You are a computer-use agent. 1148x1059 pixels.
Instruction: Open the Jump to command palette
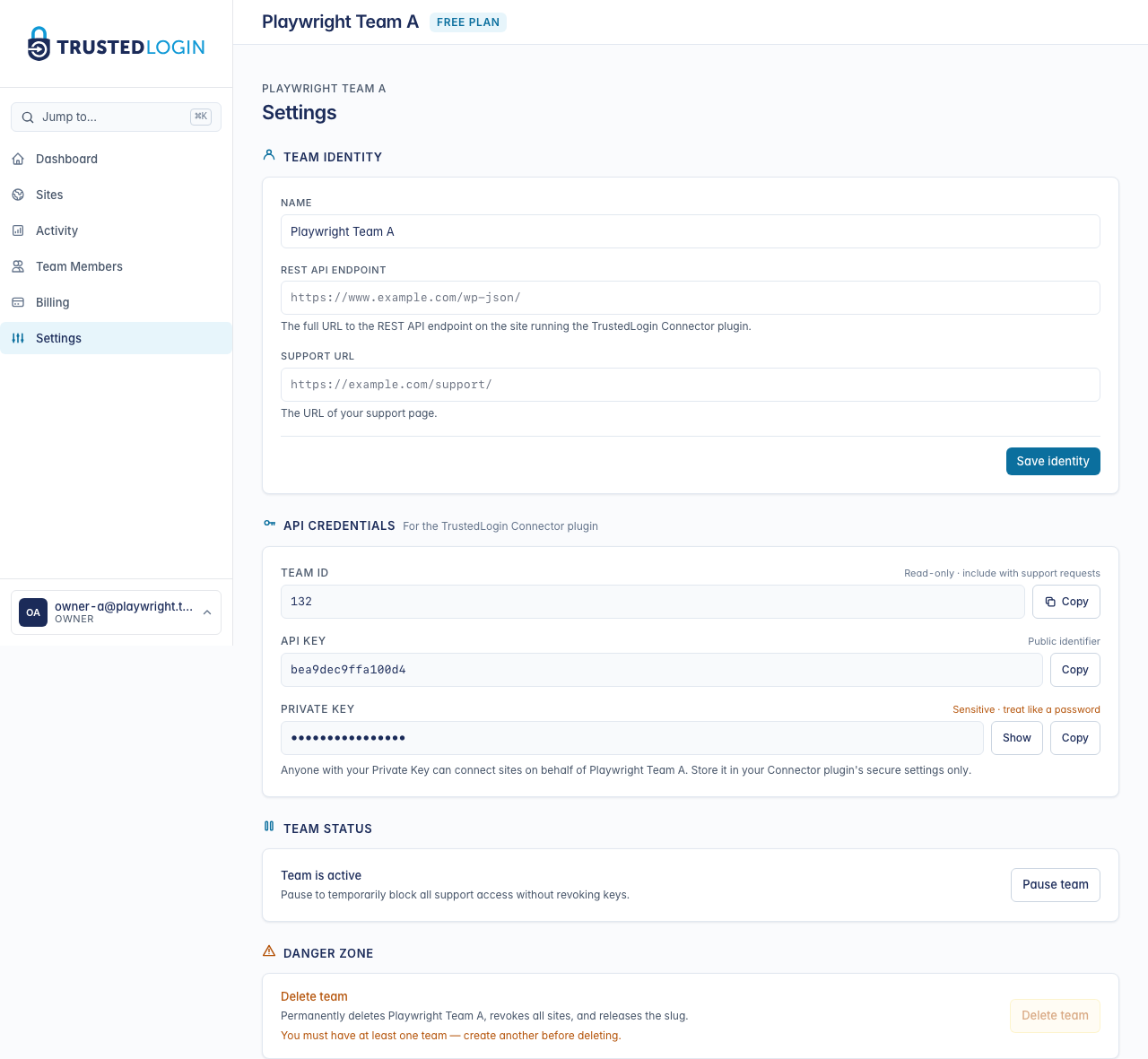tap(116, 117)
